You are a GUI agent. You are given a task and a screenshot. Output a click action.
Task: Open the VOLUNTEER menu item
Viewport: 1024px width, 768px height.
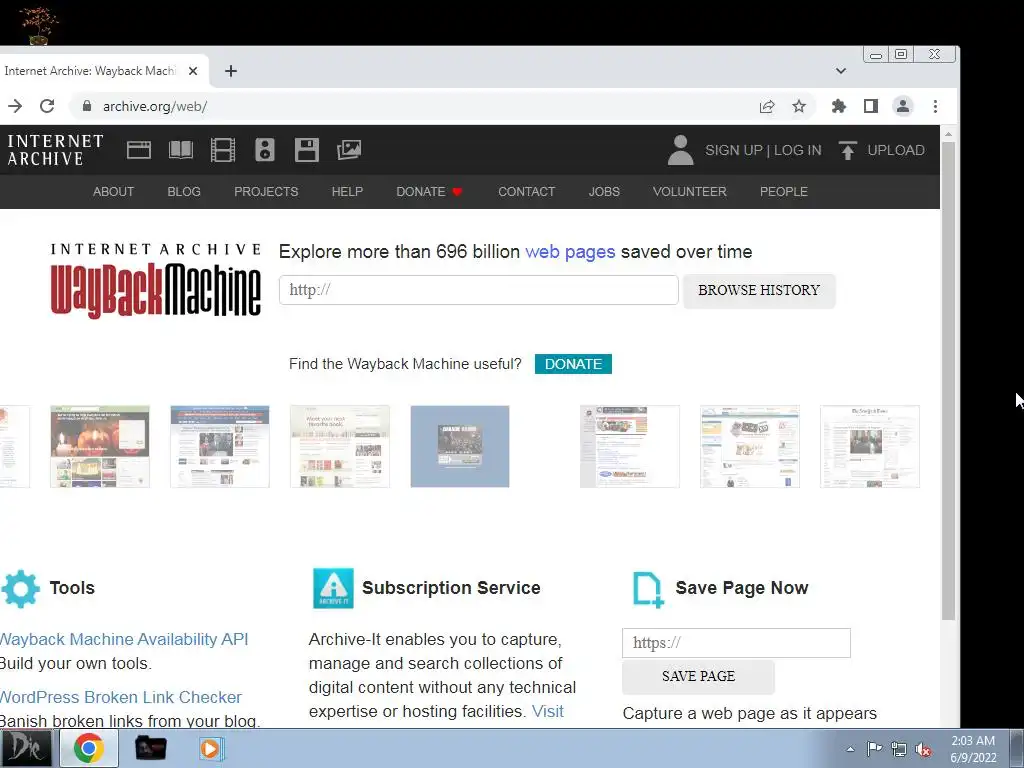point(690,191)
